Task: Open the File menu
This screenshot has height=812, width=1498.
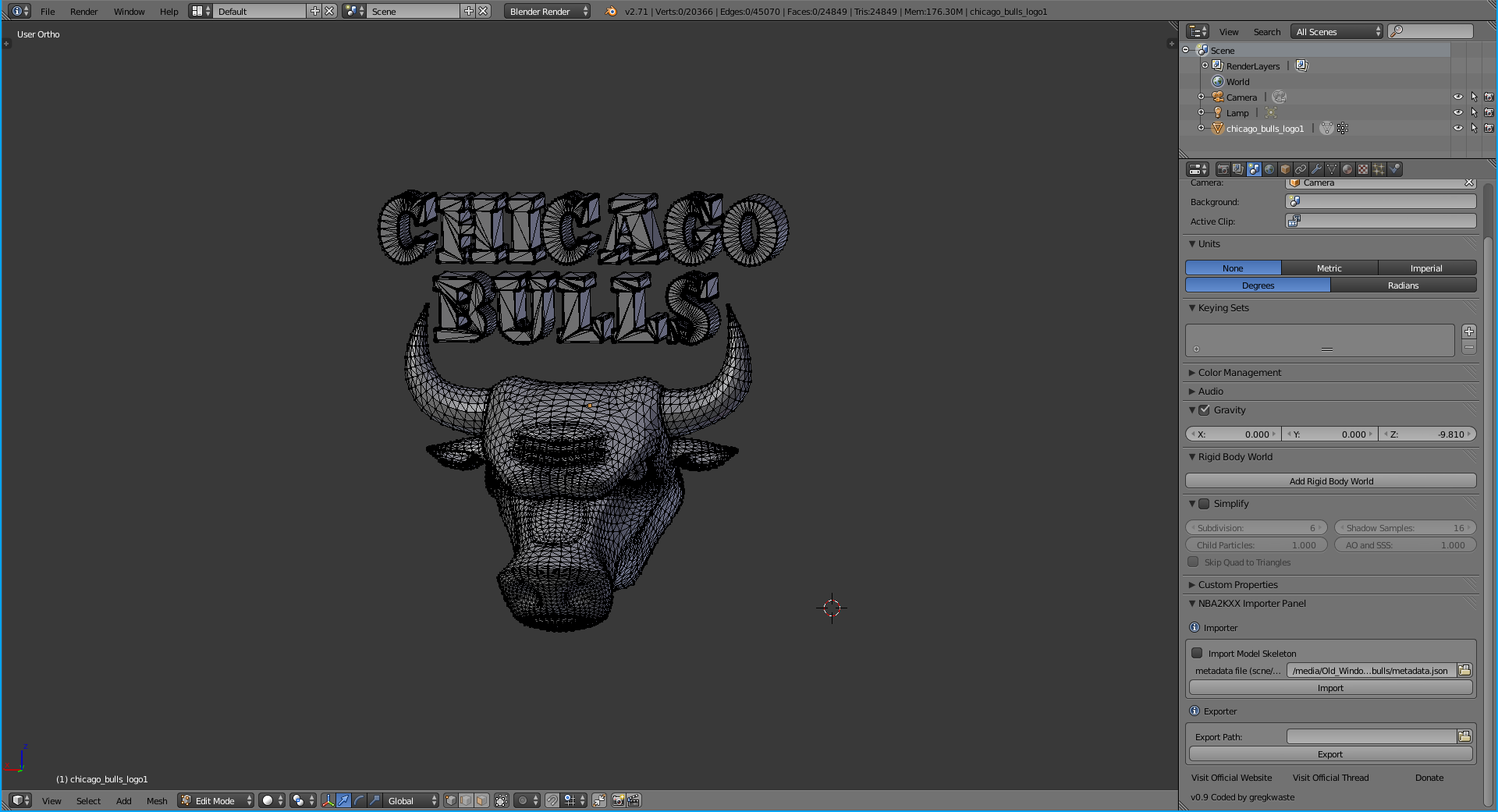Action: pyautogui.click(x=48, y=11)
